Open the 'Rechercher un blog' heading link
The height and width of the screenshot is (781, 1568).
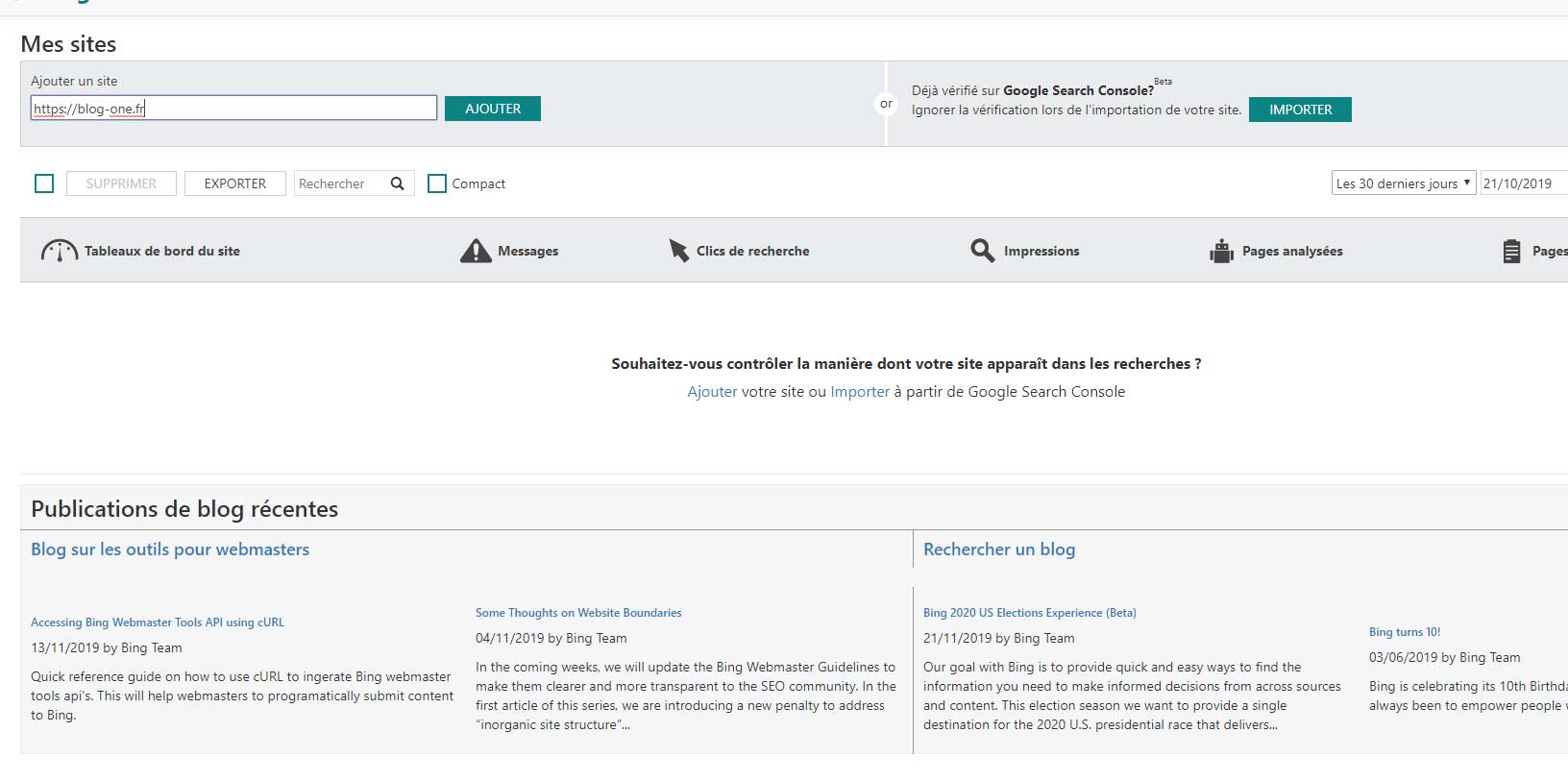point(999,549)
